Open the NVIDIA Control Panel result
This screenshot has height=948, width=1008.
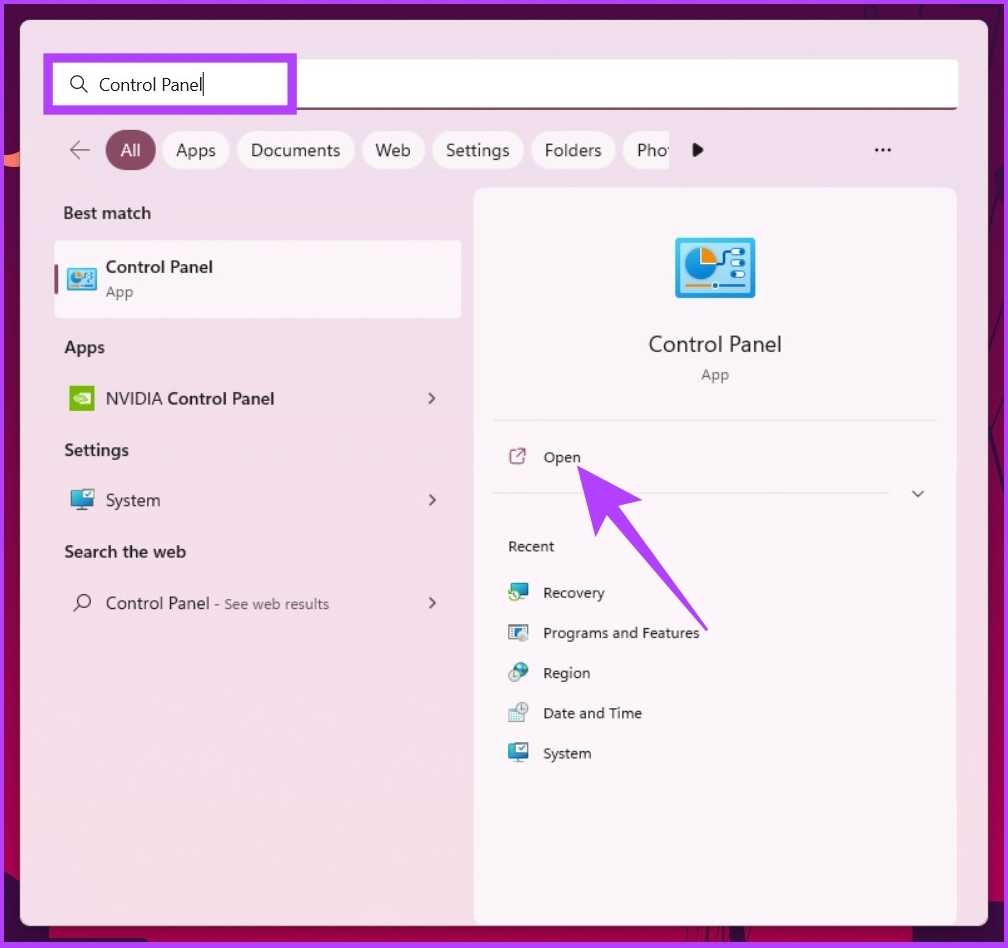click(x=255, y=398)
